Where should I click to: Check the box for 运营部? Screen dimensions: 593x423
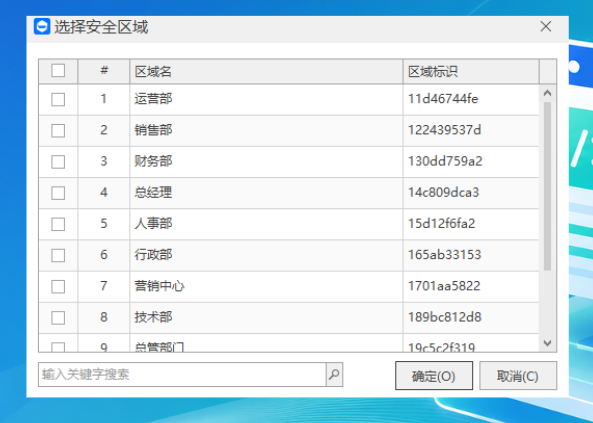tap(58, 100)
